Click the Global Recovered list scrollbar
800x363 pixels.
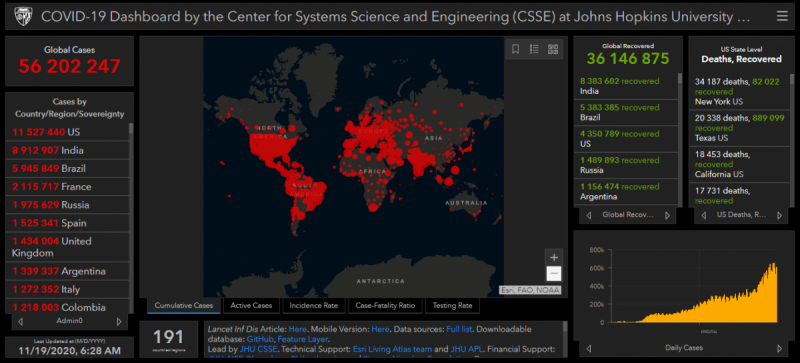coord(680,138)
